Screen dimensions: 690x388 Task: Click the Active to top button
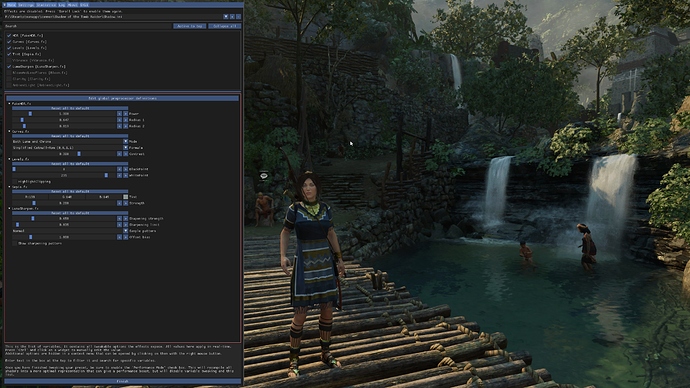[x=190, y=26]
